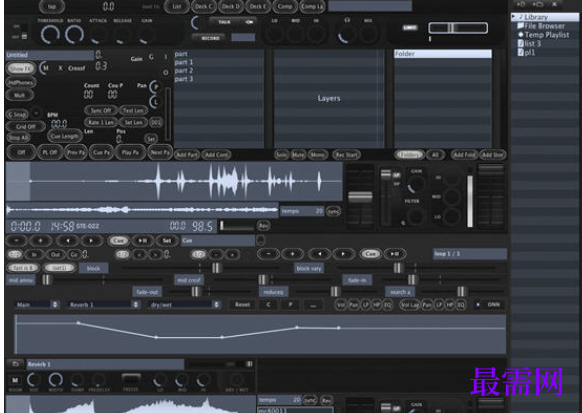Toggle Sync Off button

[101, 110]
